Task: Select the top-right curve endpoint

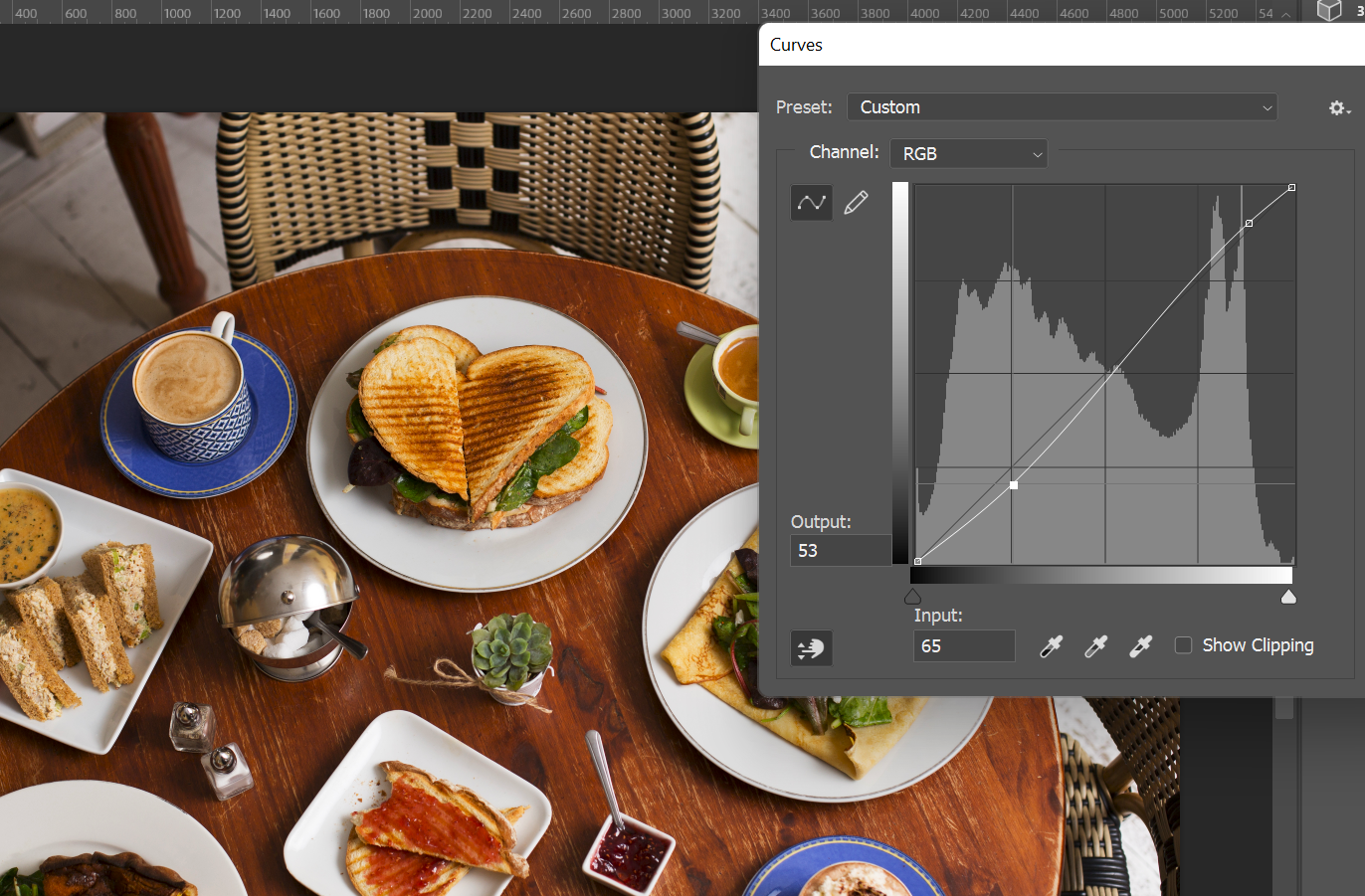Action: click(1291, 187)
